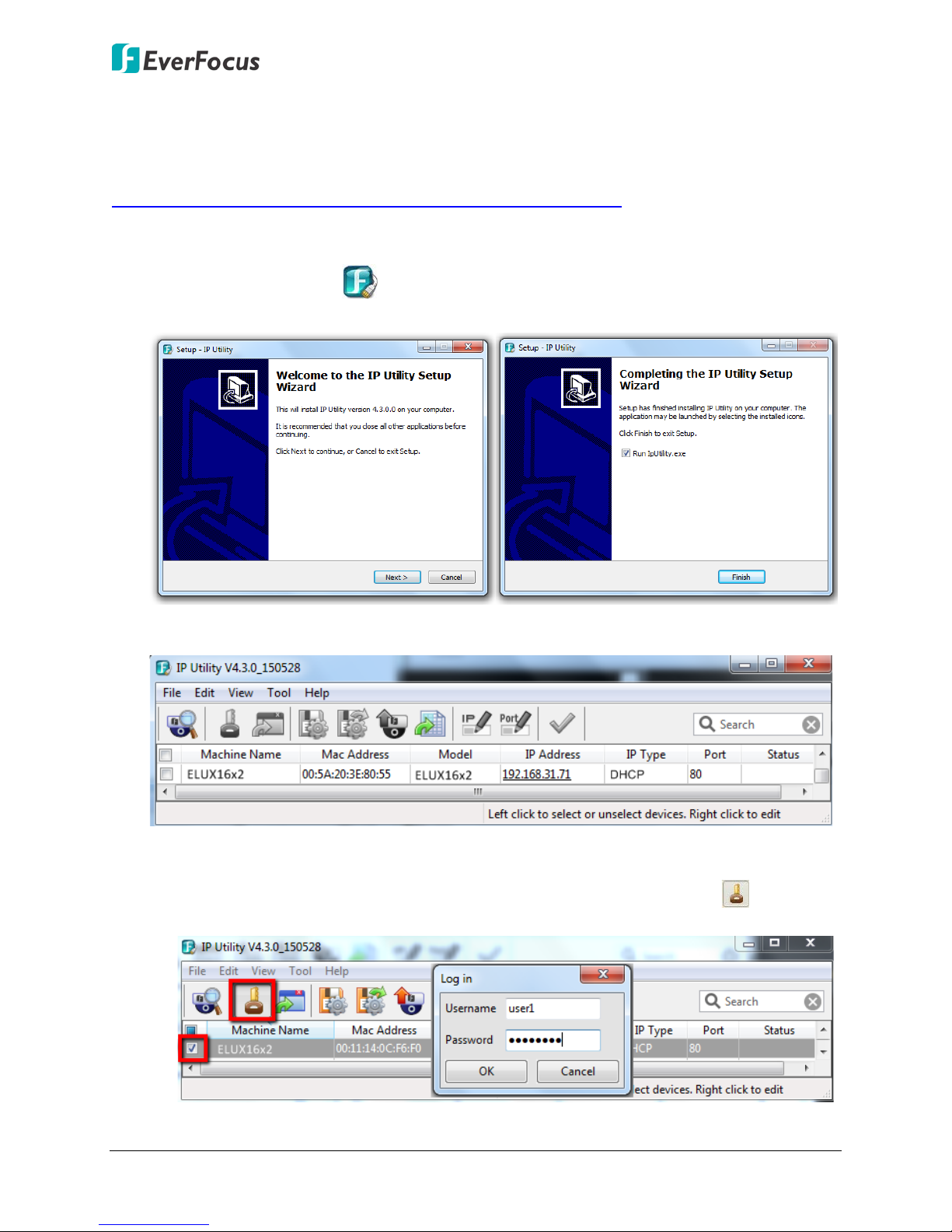Screen dimensions: 952x1232
Task: Click the Password field in Log in dialog
Action: (553, 1040)
